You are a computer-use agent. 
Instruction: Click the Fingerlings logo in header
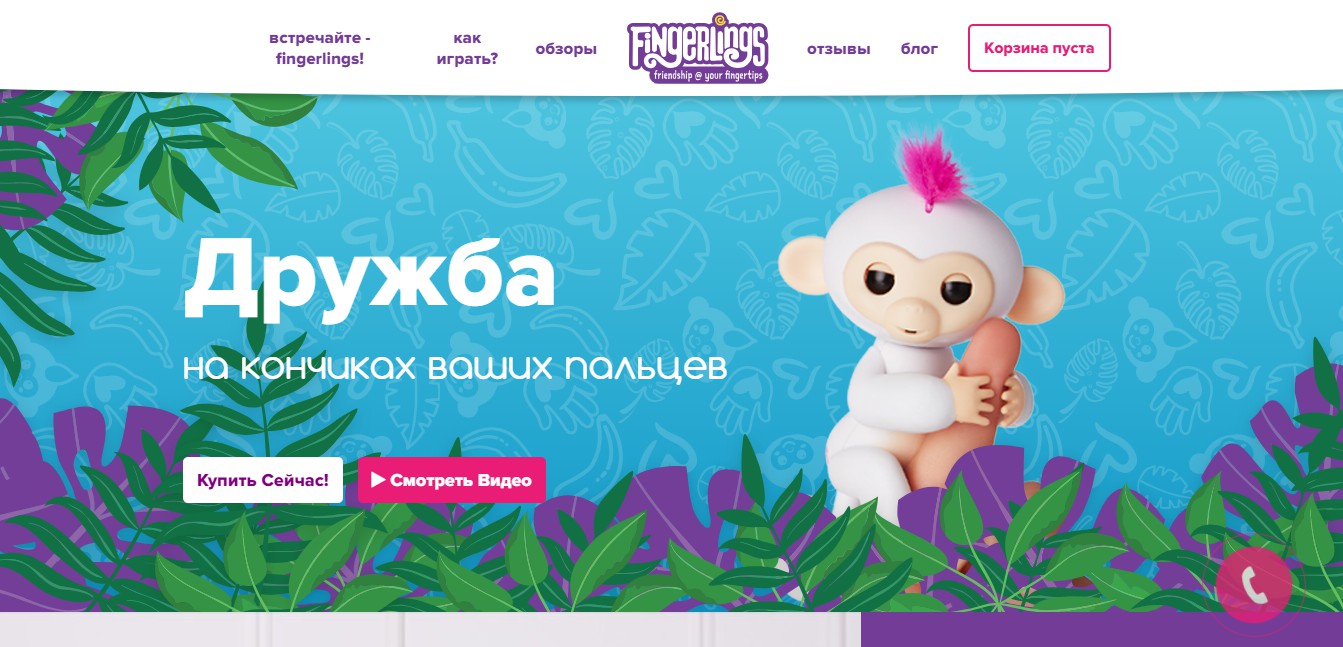tap(698, 48)
